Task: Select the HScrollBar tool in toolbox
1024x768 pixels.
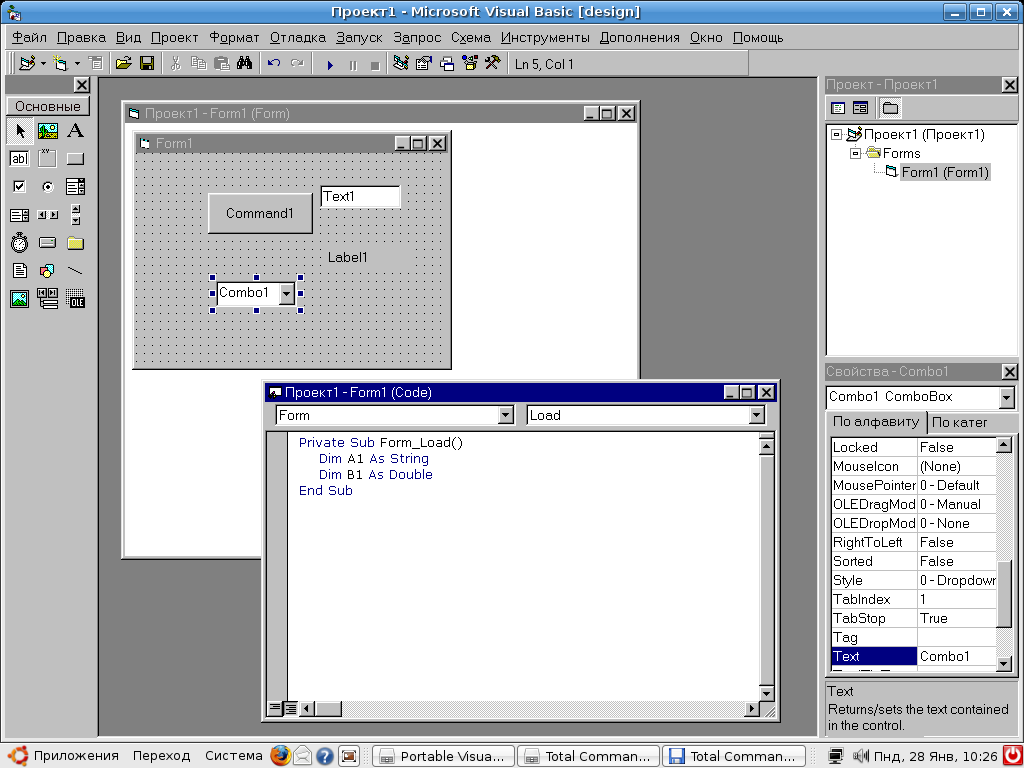Action: pyautogui.click(x=48, y=215)
